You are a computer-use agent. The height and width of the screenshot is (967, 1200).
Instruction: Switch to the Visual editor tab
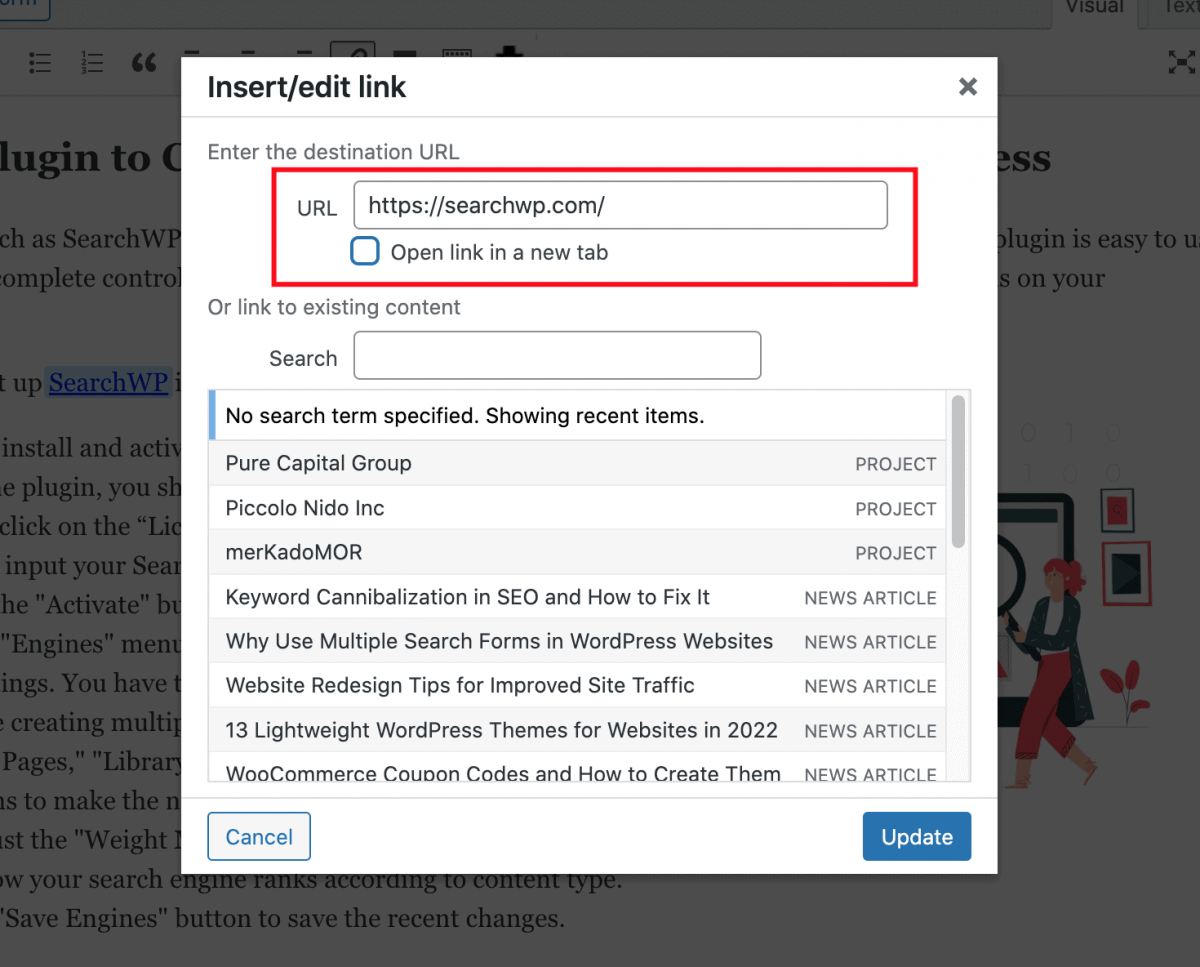1094,8
